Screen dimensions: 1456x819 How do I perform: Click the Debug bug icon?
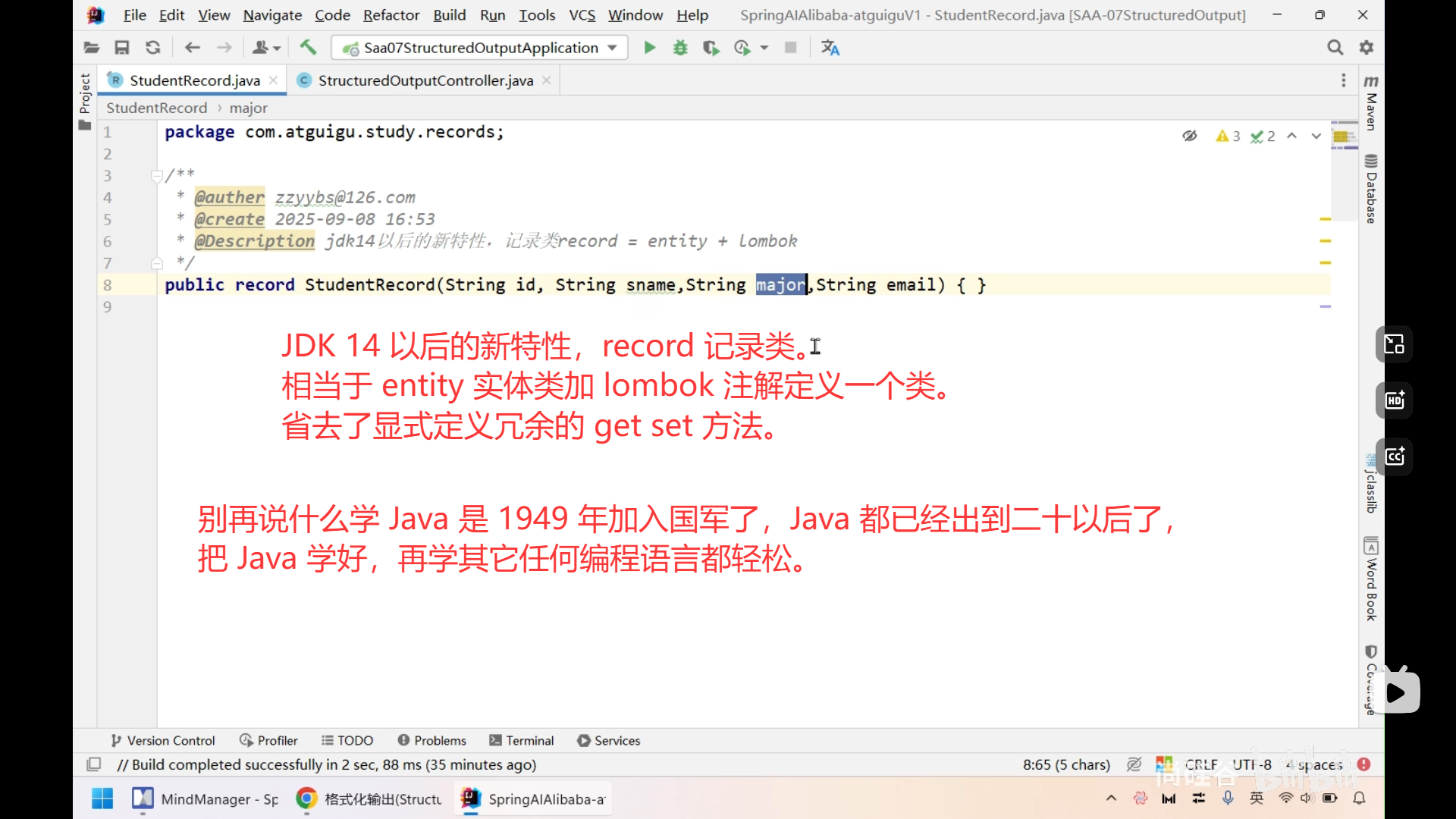click(x=680, y=48)
